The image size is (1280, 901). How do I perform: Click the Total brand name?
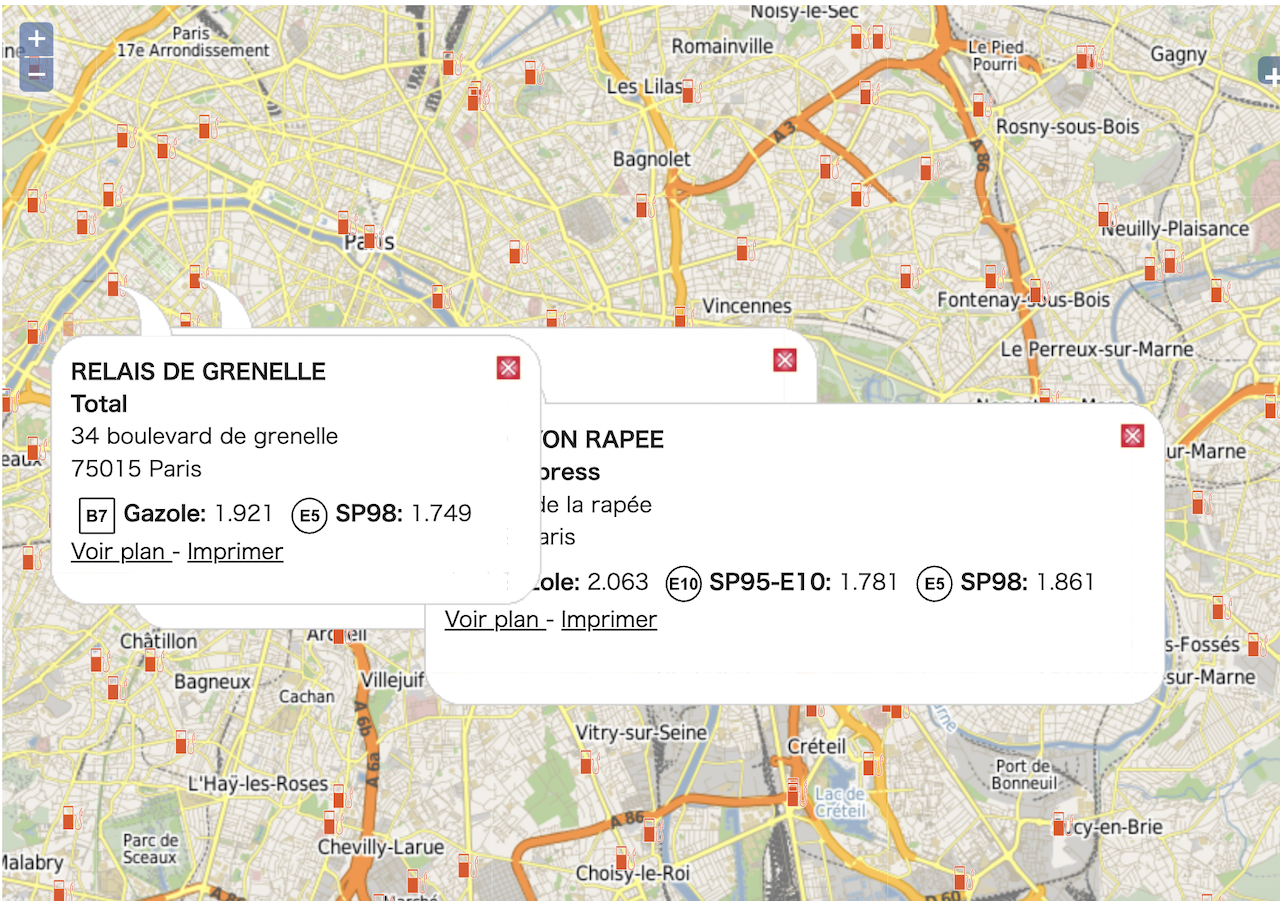pos(99,404)
